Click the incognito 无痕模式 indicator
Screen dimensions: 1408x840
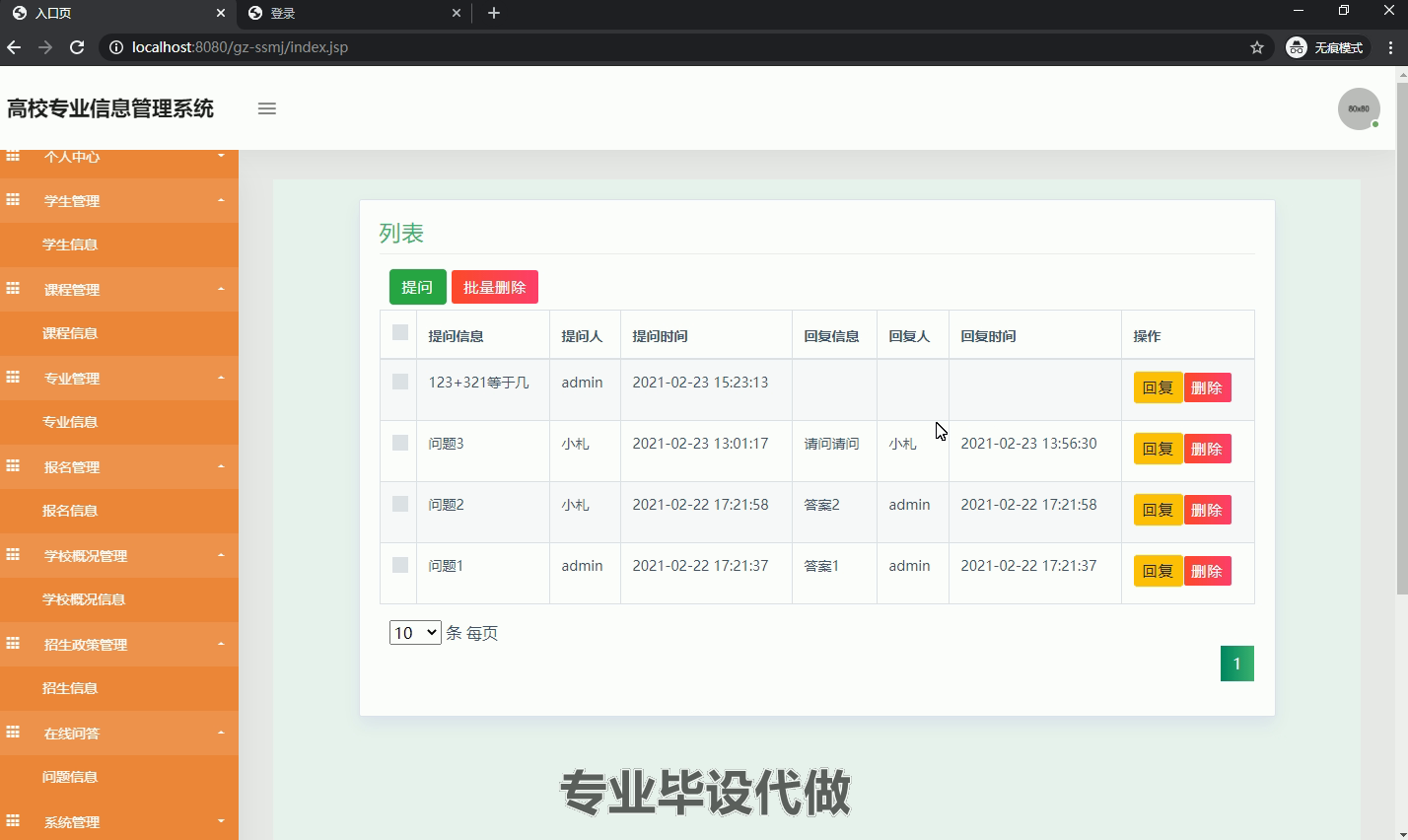(x=1325, y=47)
